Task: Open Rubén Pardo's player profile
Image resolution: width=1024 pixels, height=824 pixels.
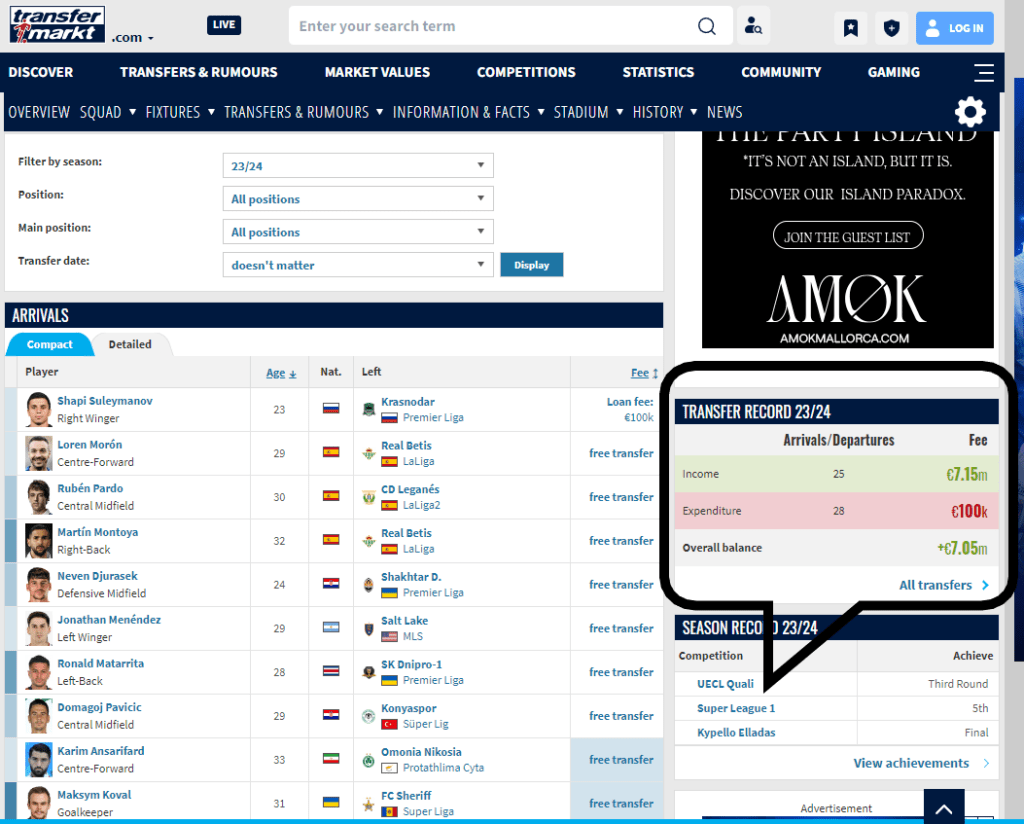Action: (90, 488)
